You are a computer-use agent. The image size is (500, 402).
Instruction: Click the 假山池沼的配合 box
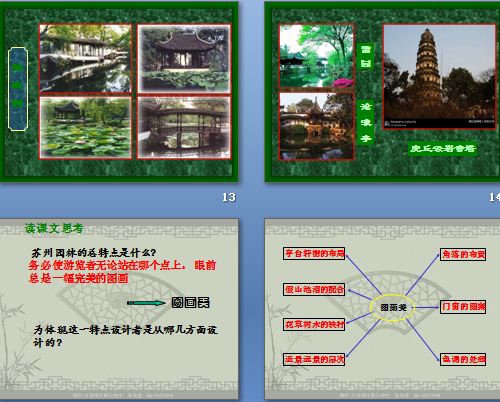click(314, 289)
